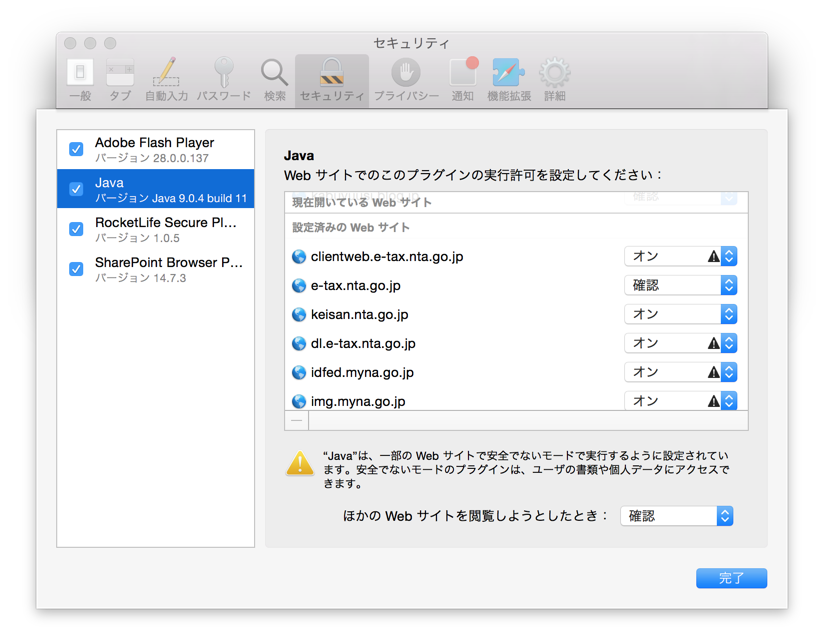The image size is (824, 630).
Task: Select idfed.myna.go.jp site row
Action: pos(516,372)
